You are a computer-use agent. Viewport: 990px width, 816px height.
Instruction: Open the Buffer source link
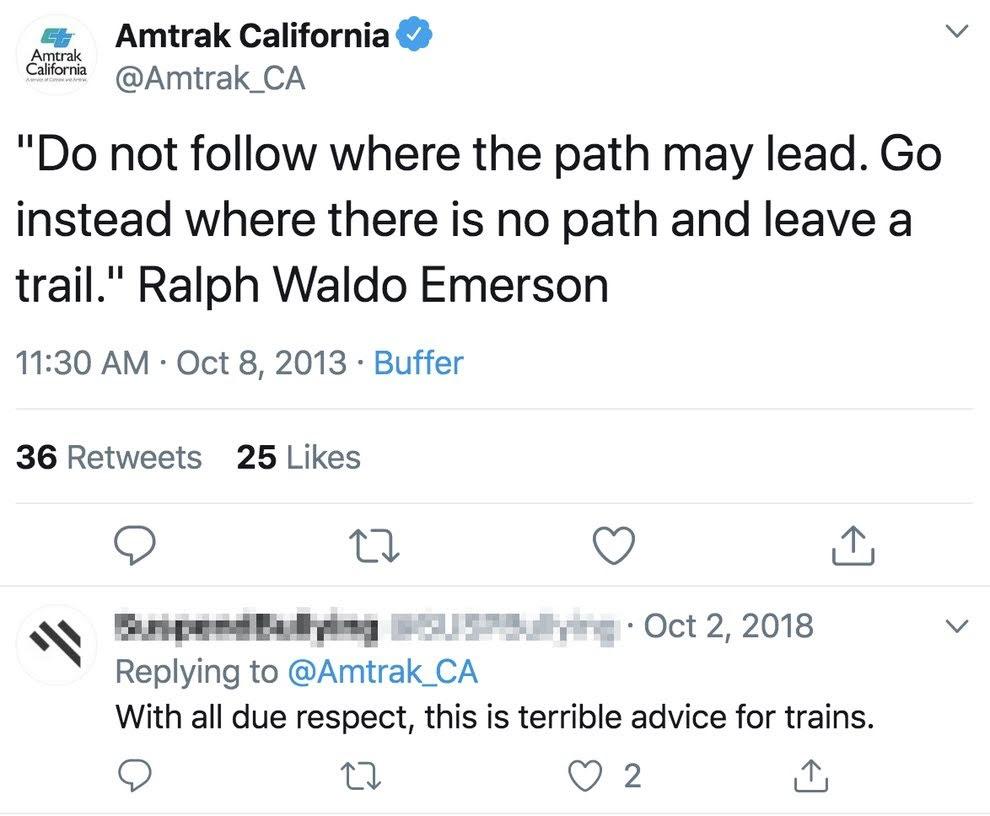tap(418, 363)
